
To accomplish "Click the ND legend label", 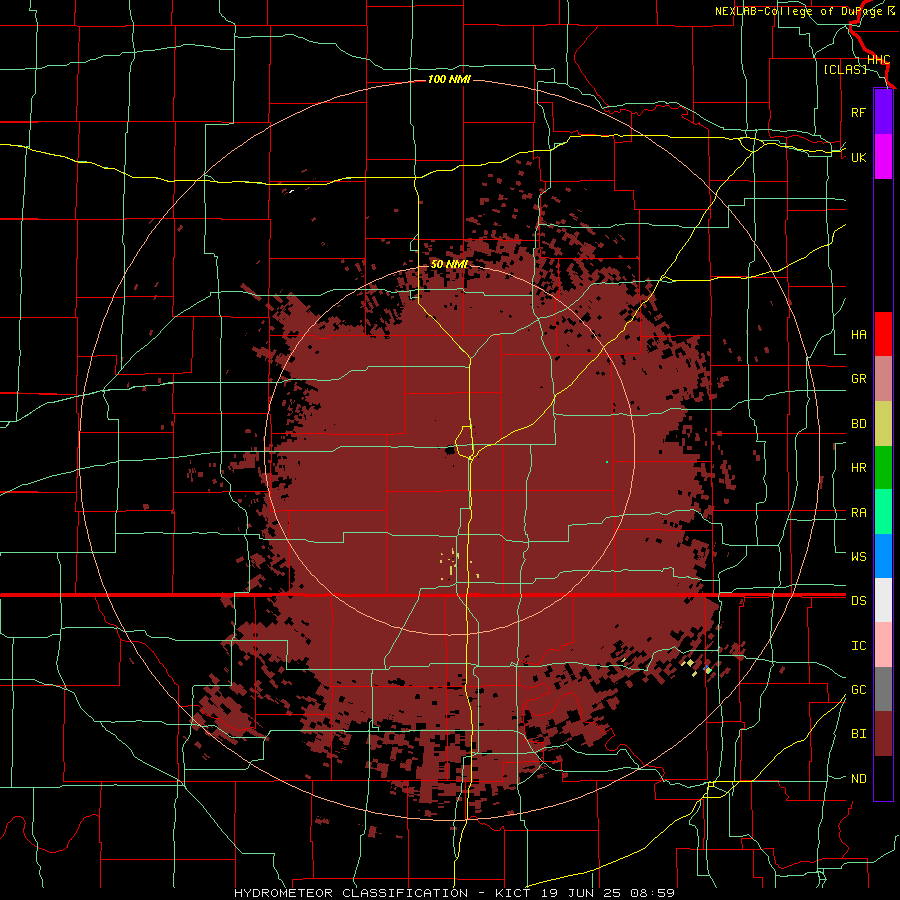I will (x=858, y=779).
